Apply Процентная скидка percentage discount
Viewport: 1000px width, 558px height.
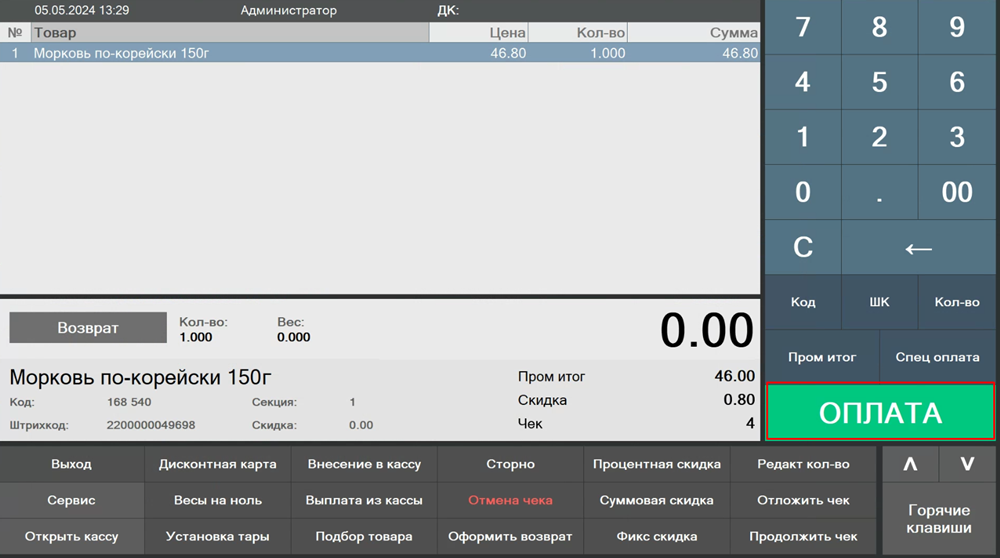[656, 464]
